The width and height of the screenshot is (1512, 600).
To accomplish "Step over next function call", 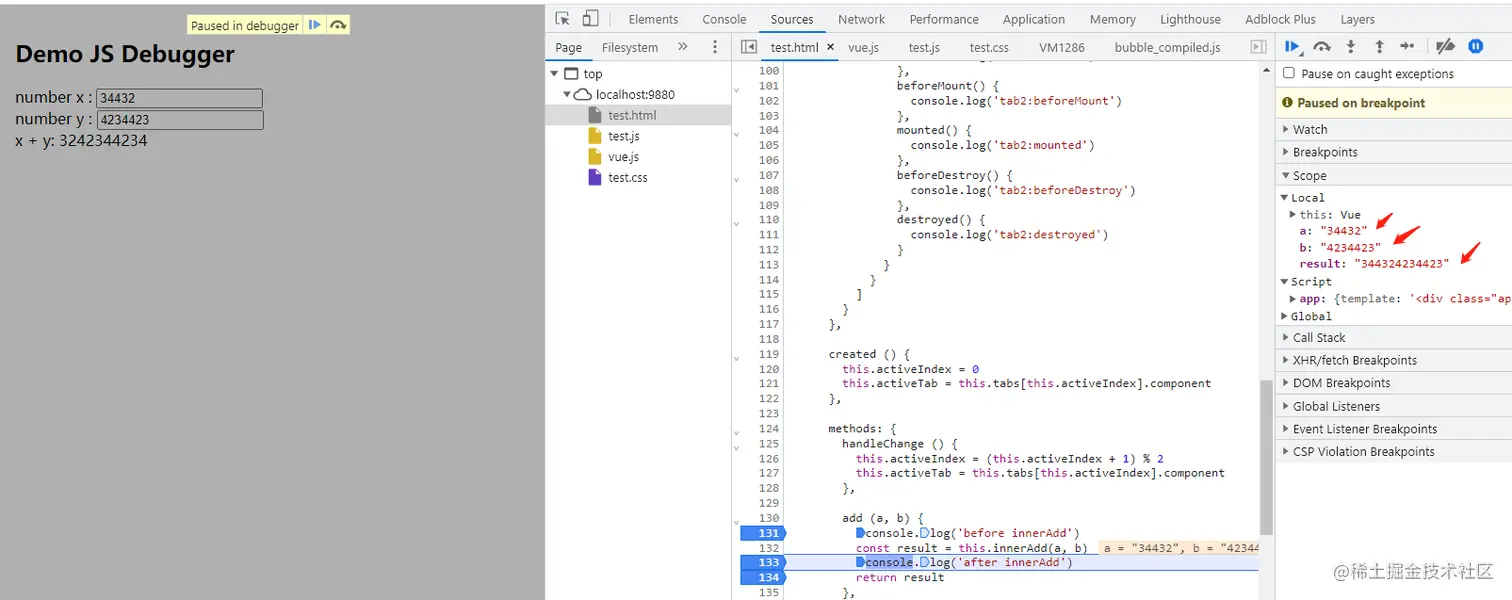I will pos(1322,46).
